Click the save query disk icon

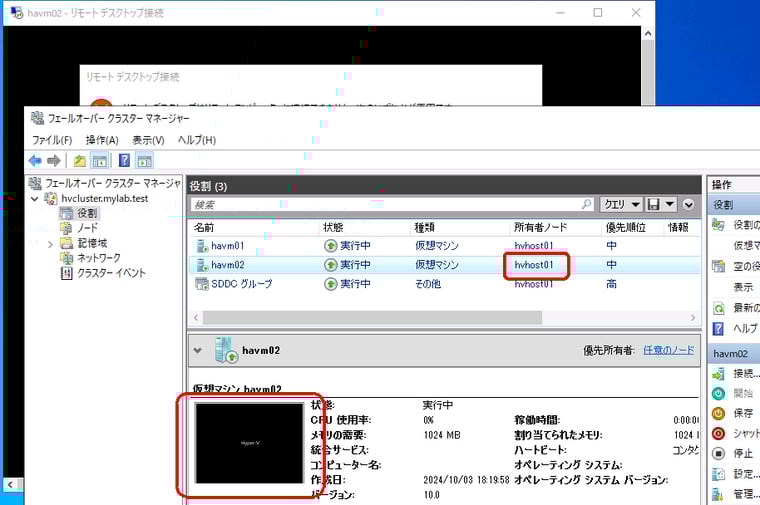(653, 204)
